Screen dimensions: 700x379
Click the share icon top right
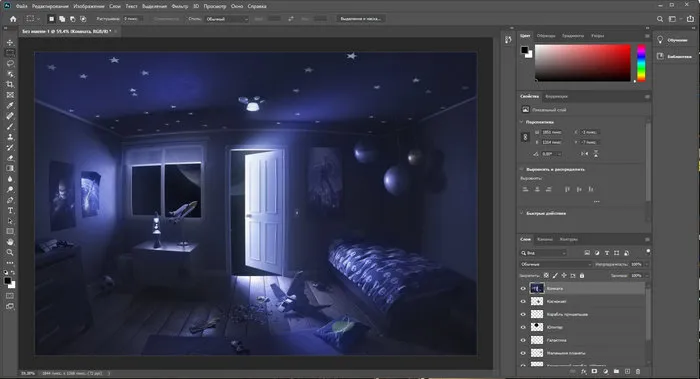tap(690, 19)
